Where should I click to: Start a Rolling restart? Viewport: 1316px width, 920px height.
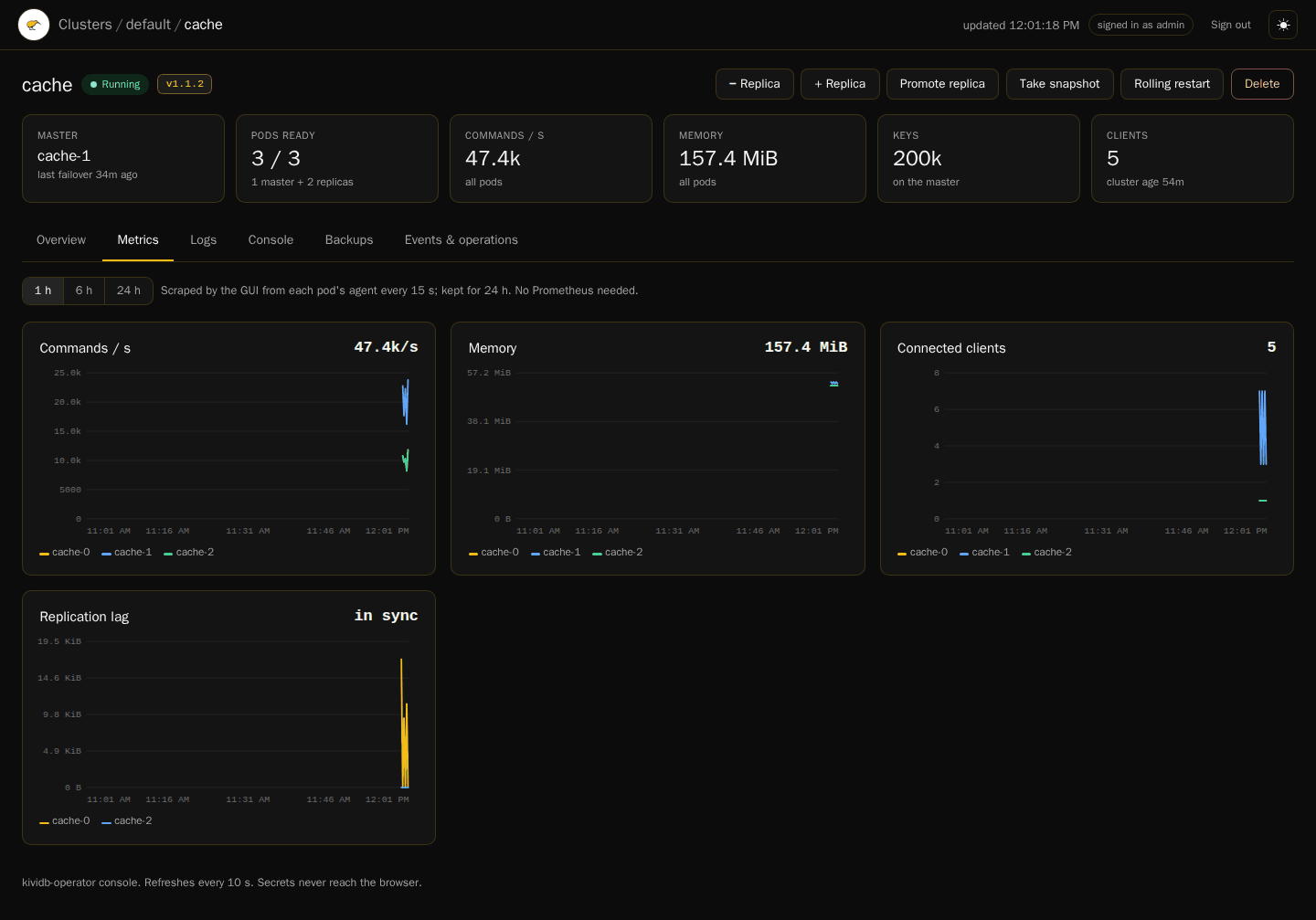click(1172, 84)
